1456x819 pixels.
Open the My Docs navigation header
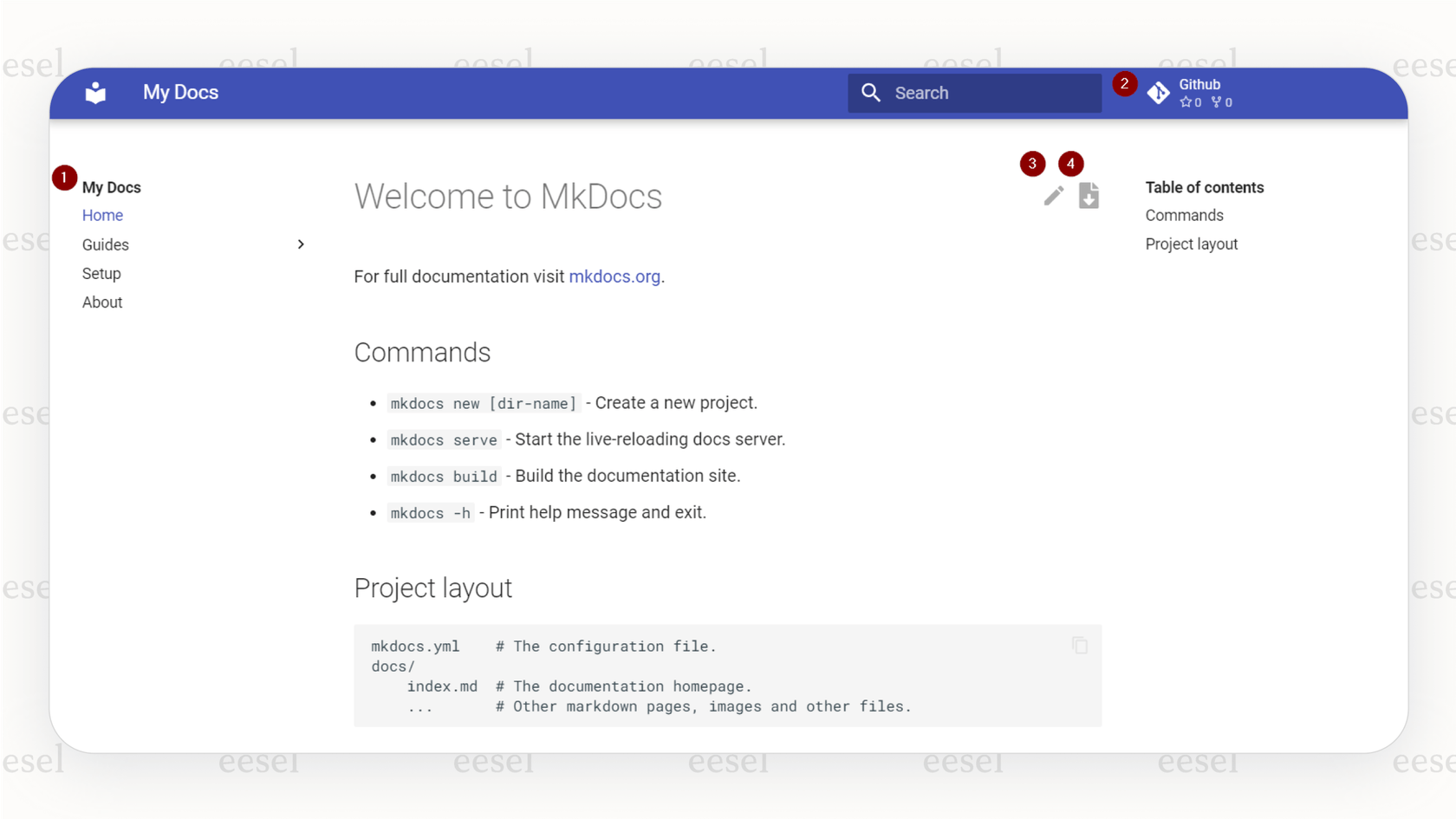[x=111, y=187]
